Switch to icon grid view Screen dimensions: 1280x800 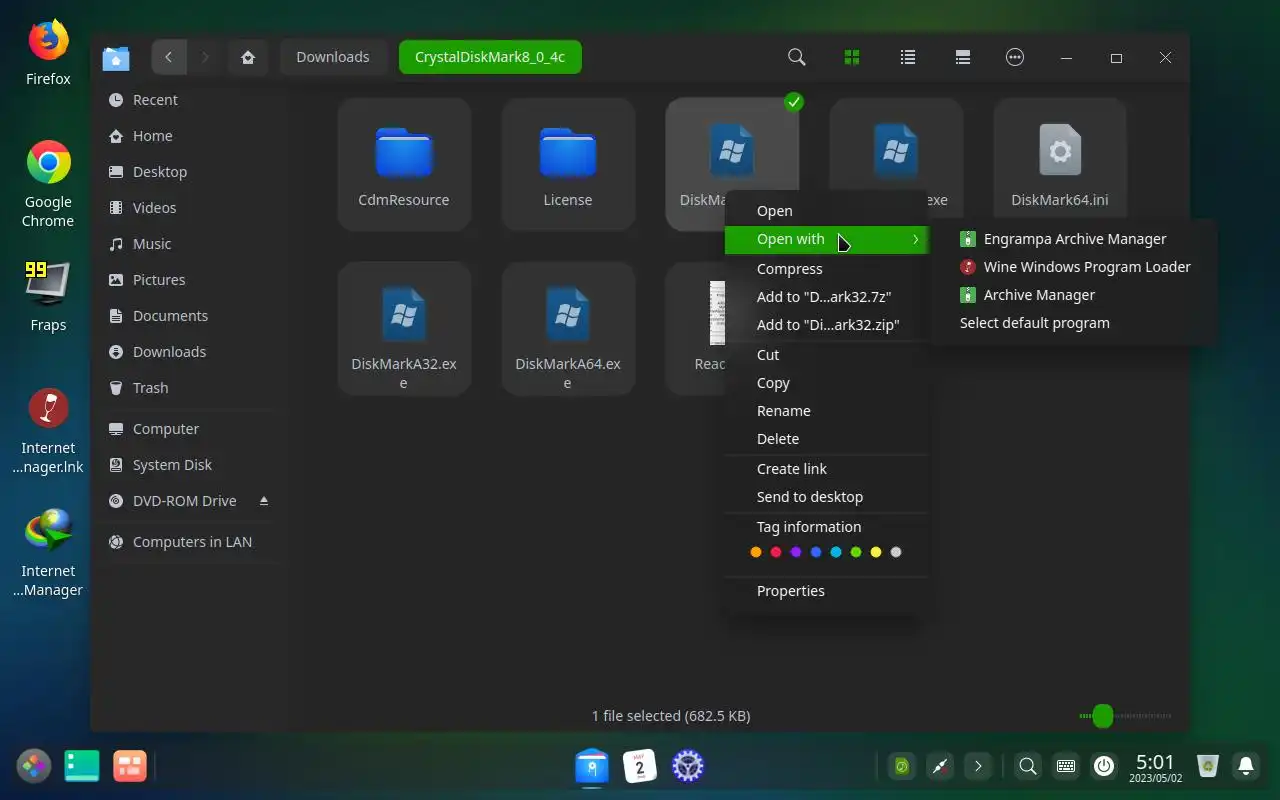(852, 57)
